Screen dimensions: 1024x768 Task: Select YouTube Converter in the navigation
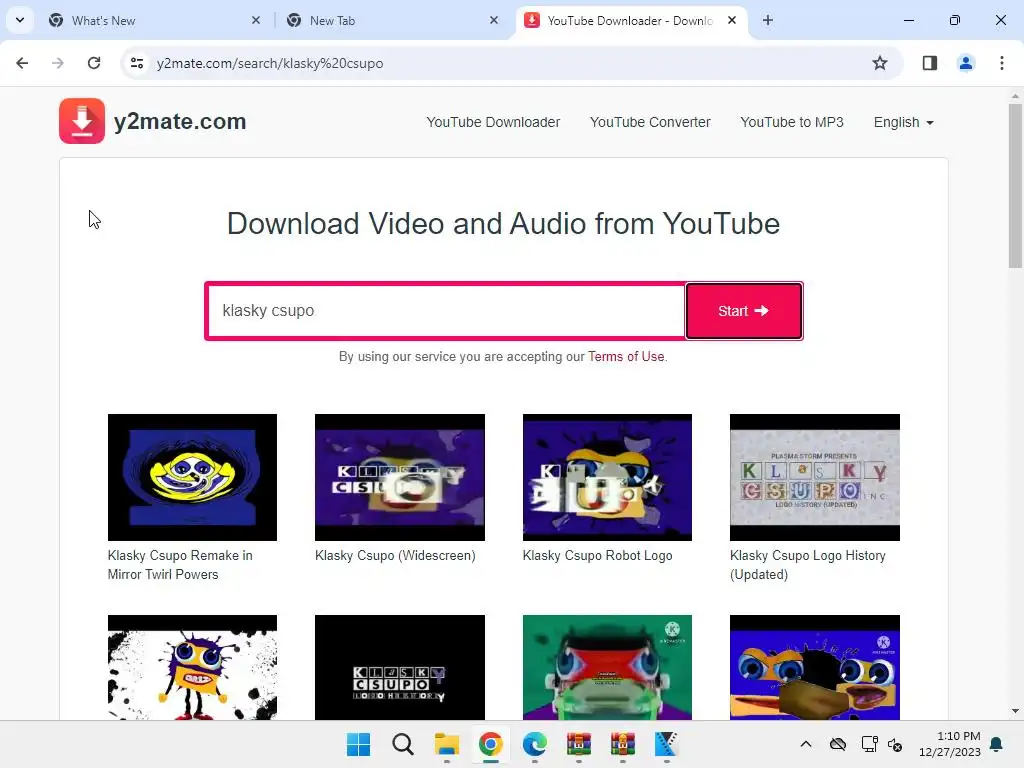click(x=650, y=122)
